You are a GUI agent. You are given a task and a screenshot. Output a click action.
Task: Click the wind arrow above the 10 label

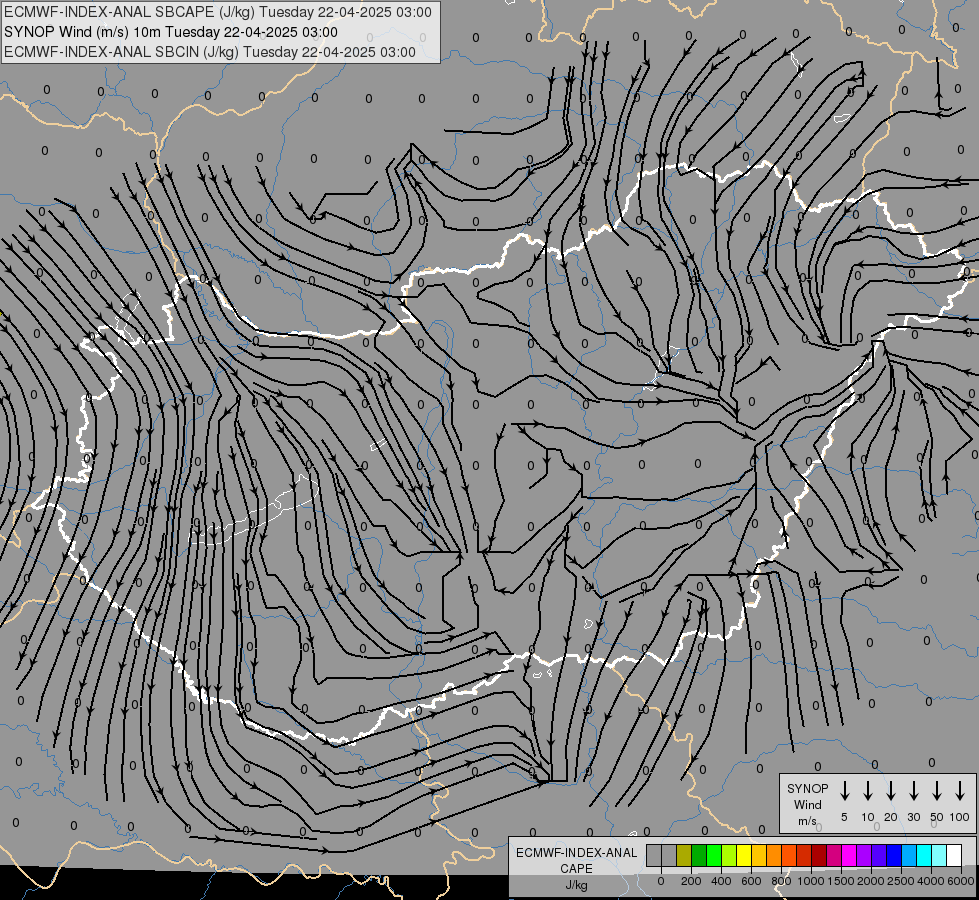click(x=867, y=791)
